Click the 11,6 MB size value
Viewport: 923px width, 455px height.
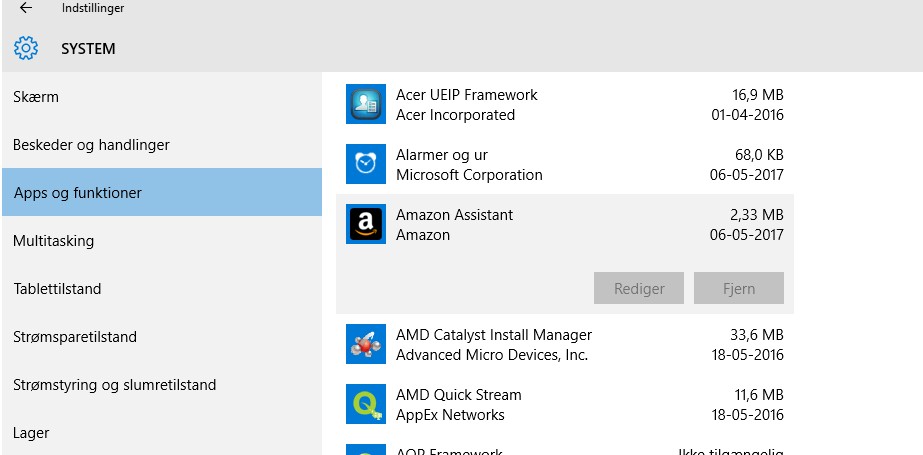(759, 395)
